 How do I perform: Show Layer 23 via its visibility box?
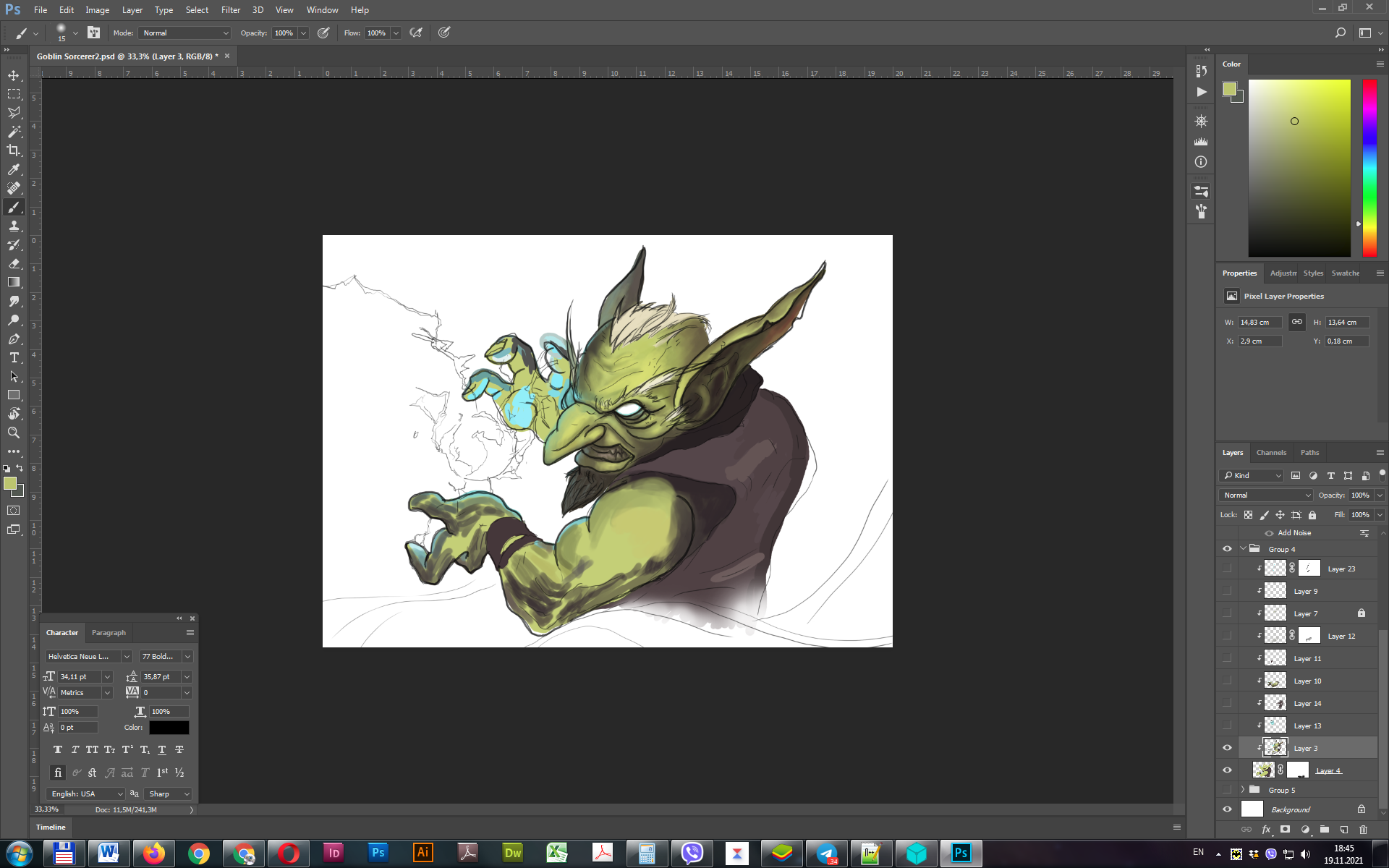pos(1227,569)
